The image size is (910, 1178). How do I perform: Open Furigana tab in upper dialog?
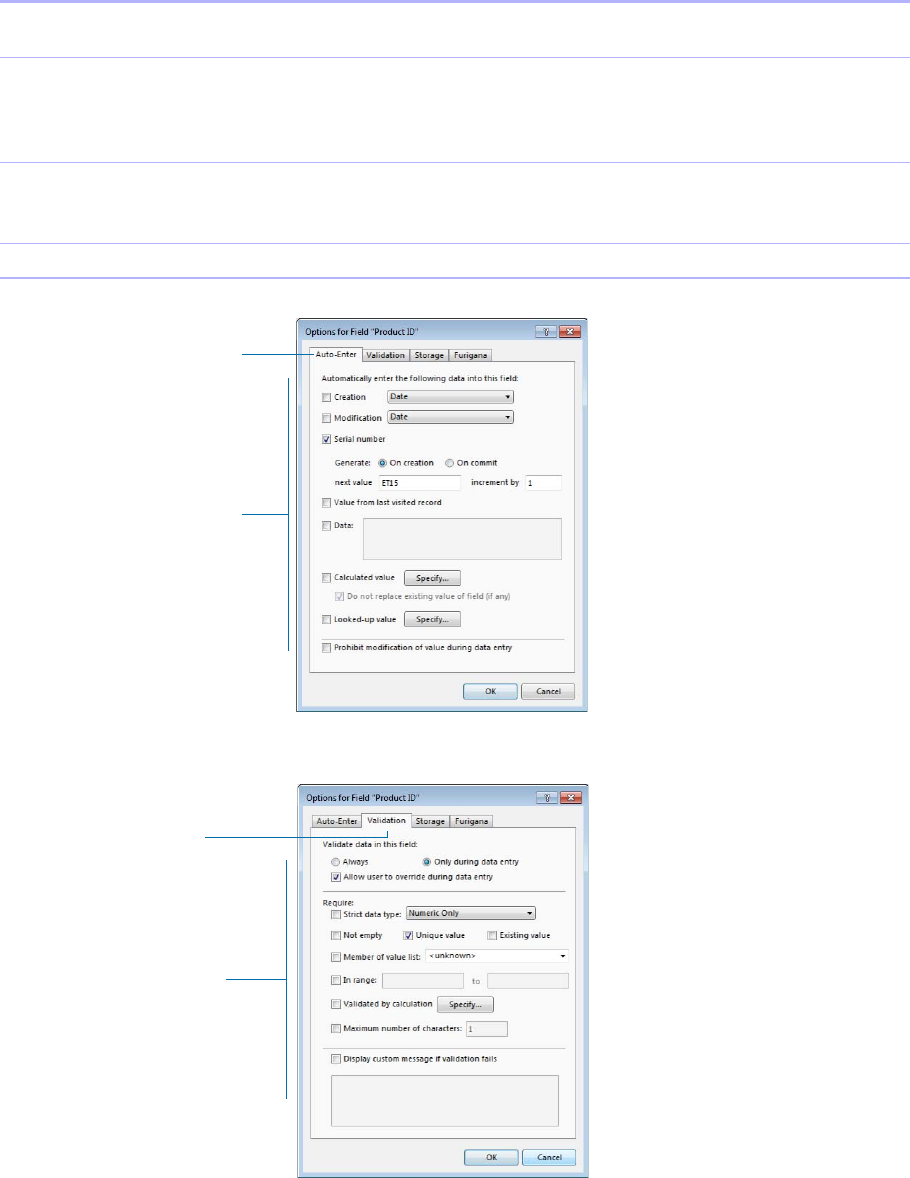click(470, 355)
